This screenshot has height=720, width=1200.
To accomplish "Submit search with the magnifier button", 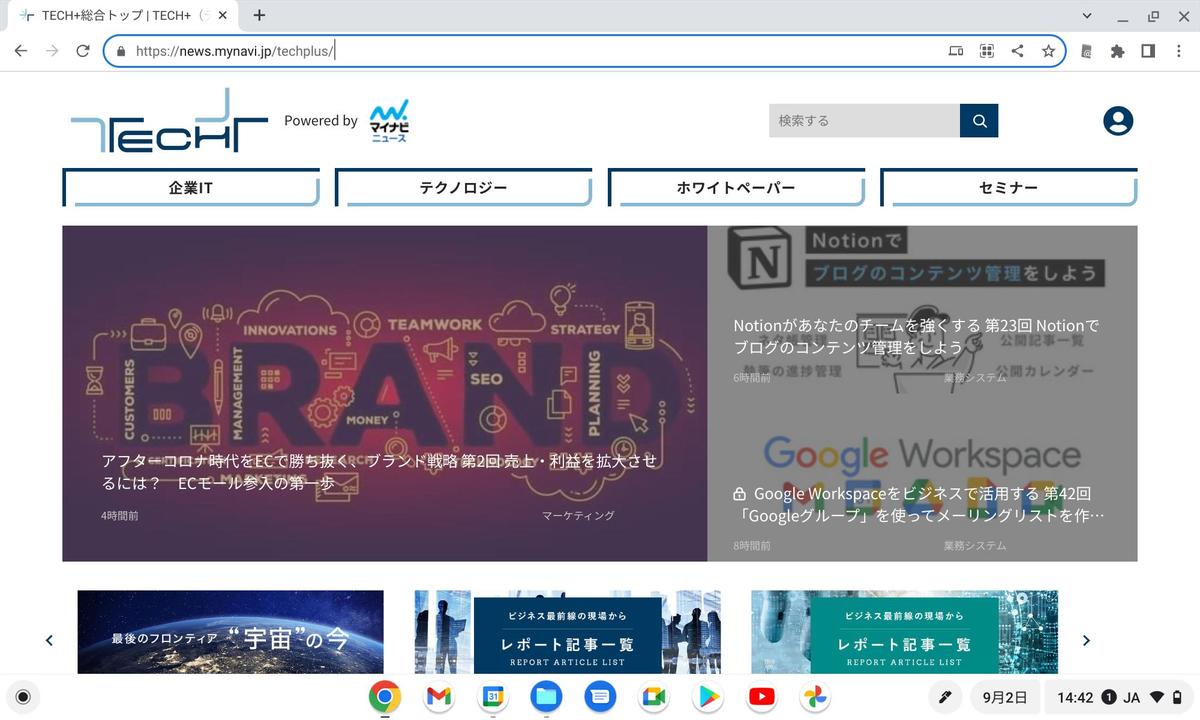I will [979, 121].
